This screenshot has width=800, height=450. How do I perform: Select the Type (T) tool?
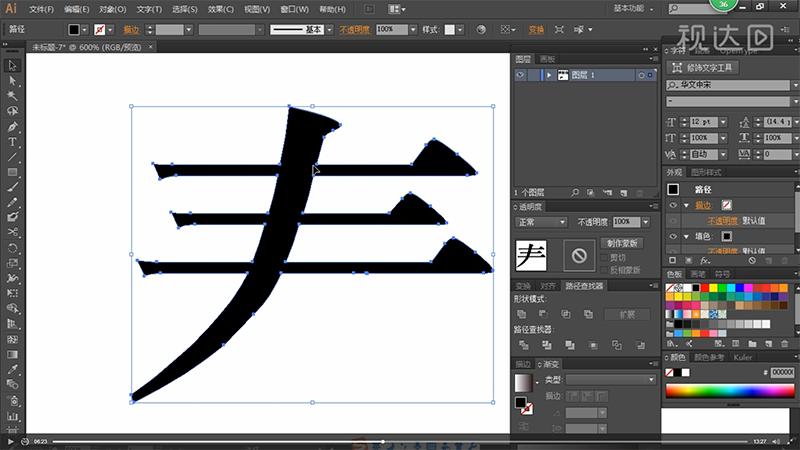pyautogui.click(x=12, y=142)
